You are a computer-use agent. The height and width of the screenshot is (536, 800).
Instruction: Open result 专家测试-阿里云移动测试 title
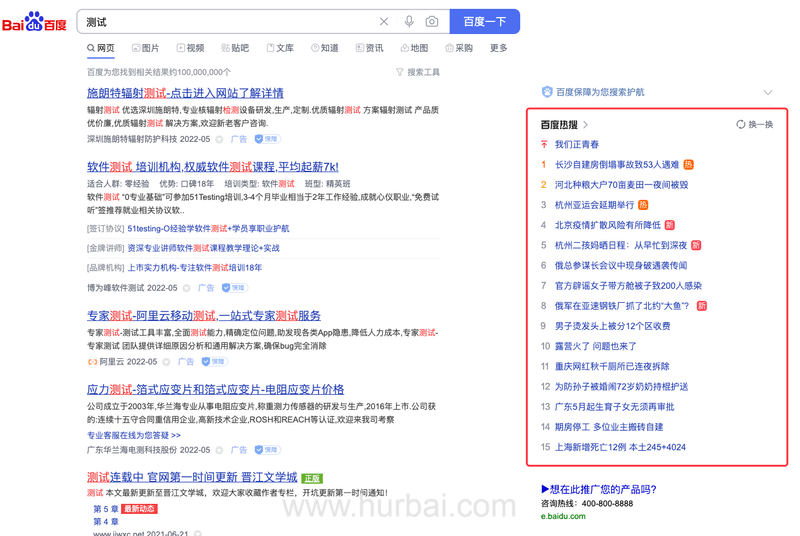tap(204, 316)
